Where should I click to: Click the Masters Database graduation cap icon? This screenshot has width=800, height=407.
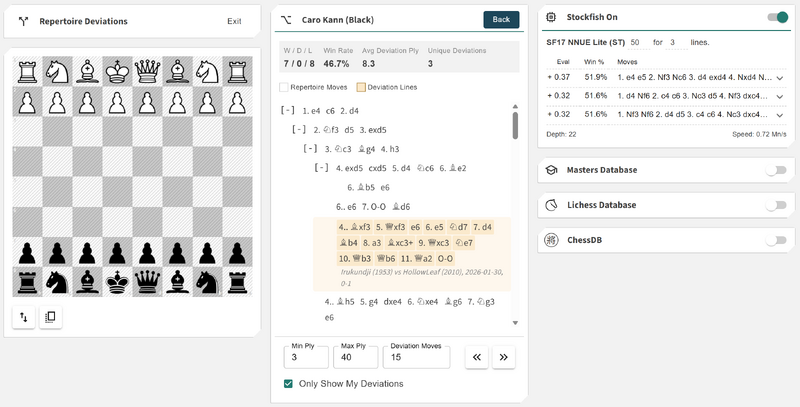551,170
